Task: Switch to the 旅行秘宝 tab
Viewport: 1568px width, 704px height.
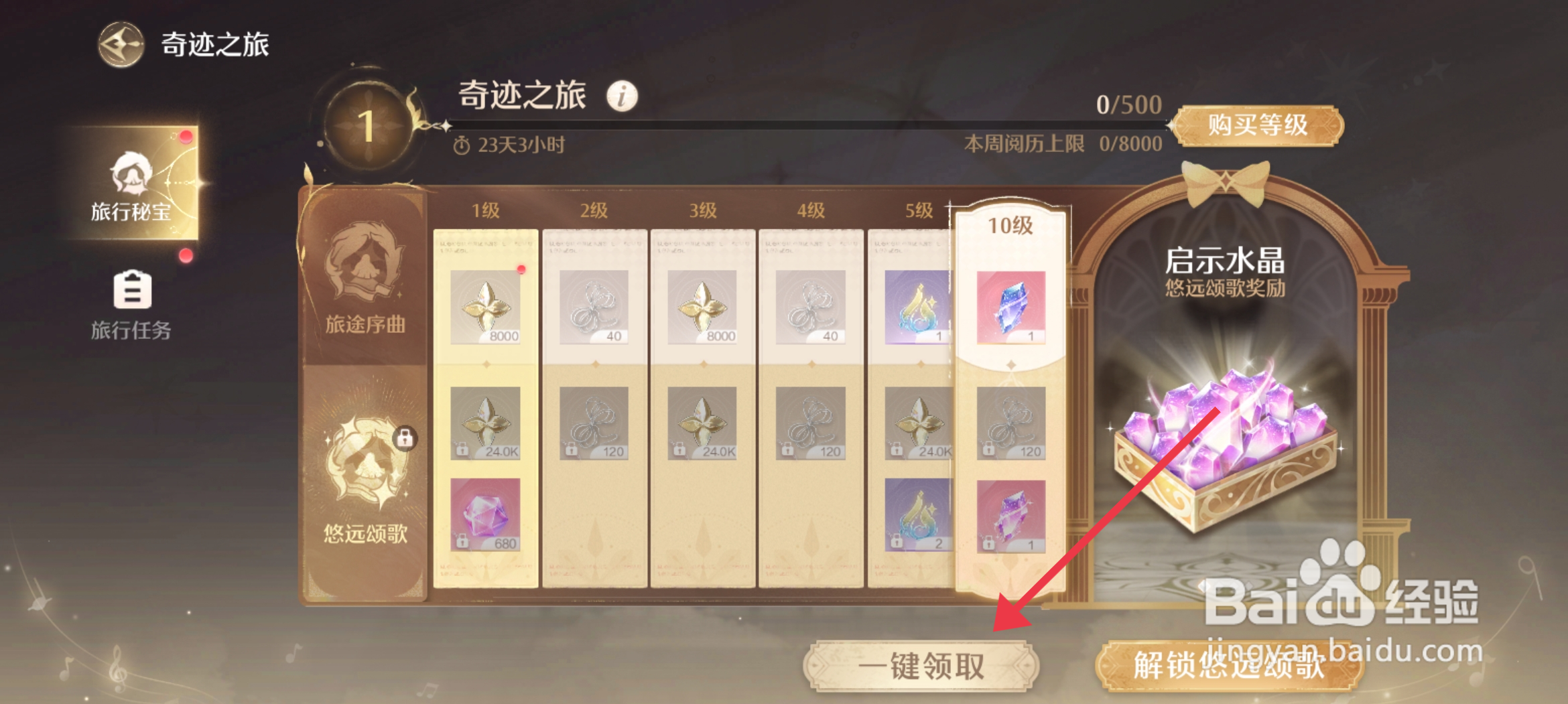Action: pyautogui.click(x=133, y=183)
